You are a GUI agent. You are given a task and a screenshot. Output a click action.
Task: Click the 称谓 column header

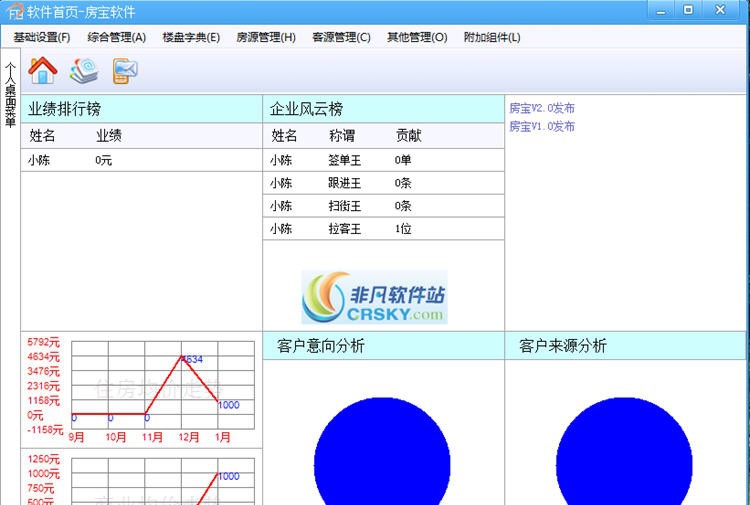pyautogui.click(x=342, y=136)
